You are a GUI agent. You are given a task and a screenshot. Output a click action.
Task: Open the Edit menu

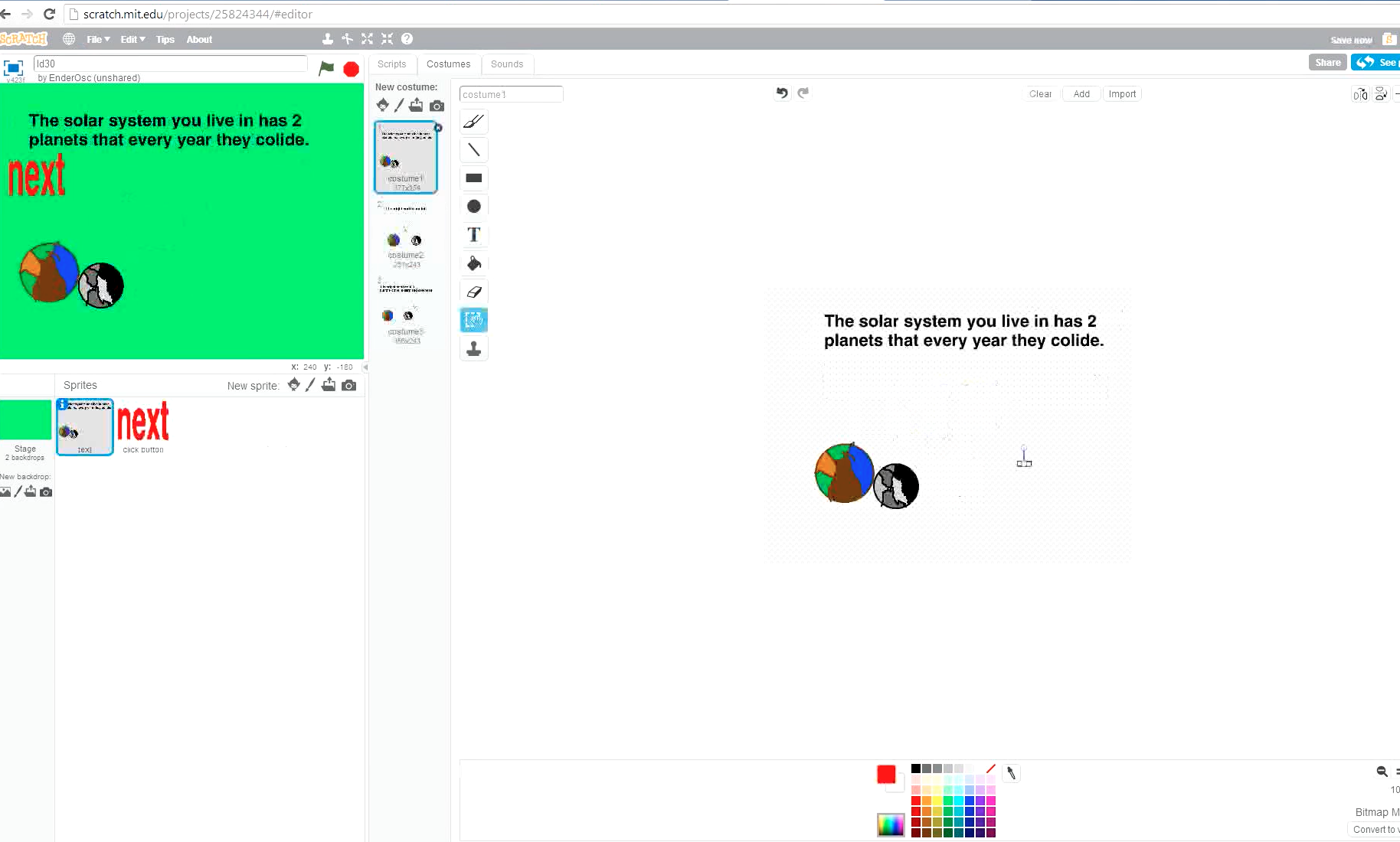[132, 40]
